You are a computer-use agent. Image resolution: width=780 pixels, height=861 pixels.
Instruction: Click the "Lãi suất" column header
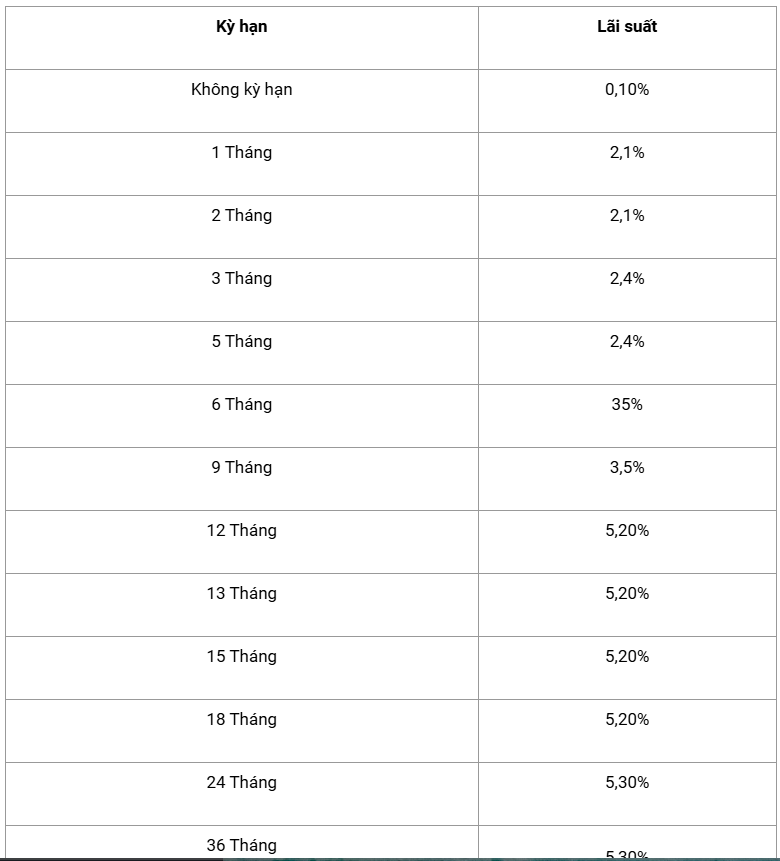[x=627, y=27]
